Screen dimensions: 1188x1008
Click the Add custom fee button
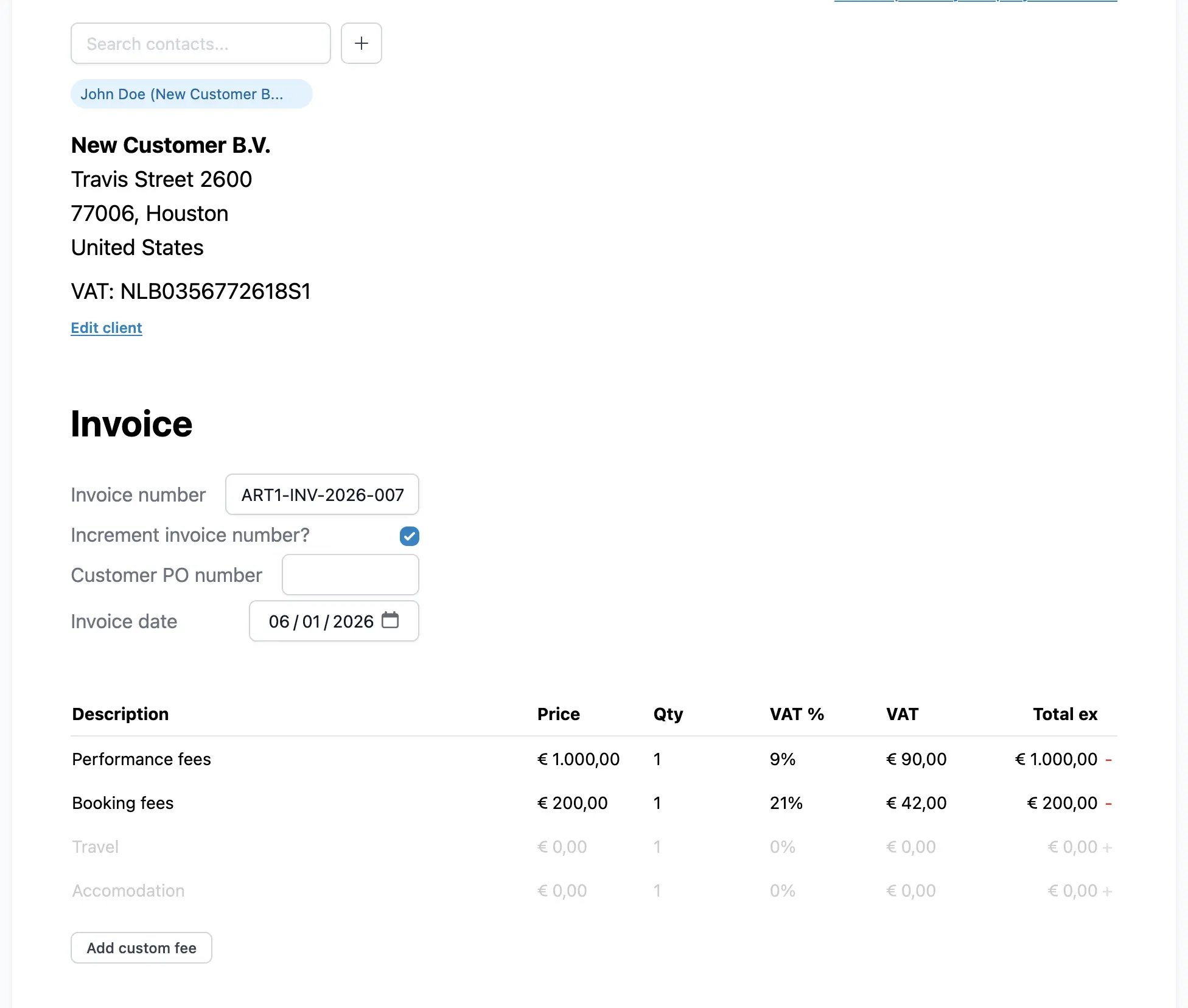coord(141,947)
